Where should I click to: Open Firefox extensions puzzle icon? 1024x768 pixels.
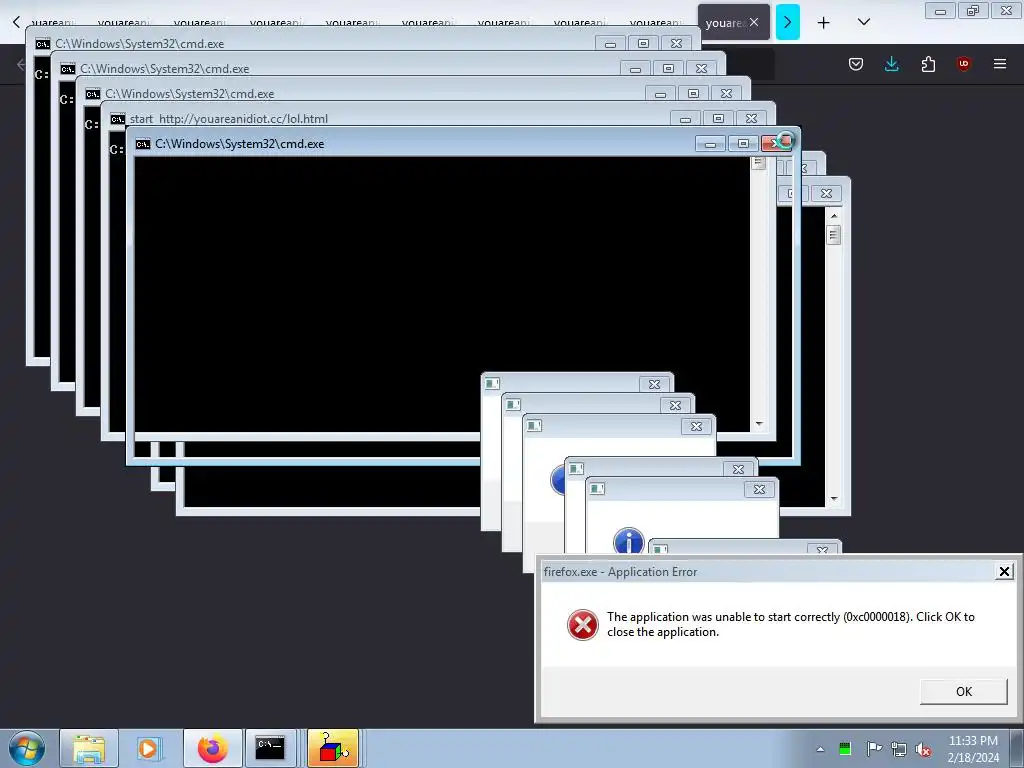[x=928, y=64]
